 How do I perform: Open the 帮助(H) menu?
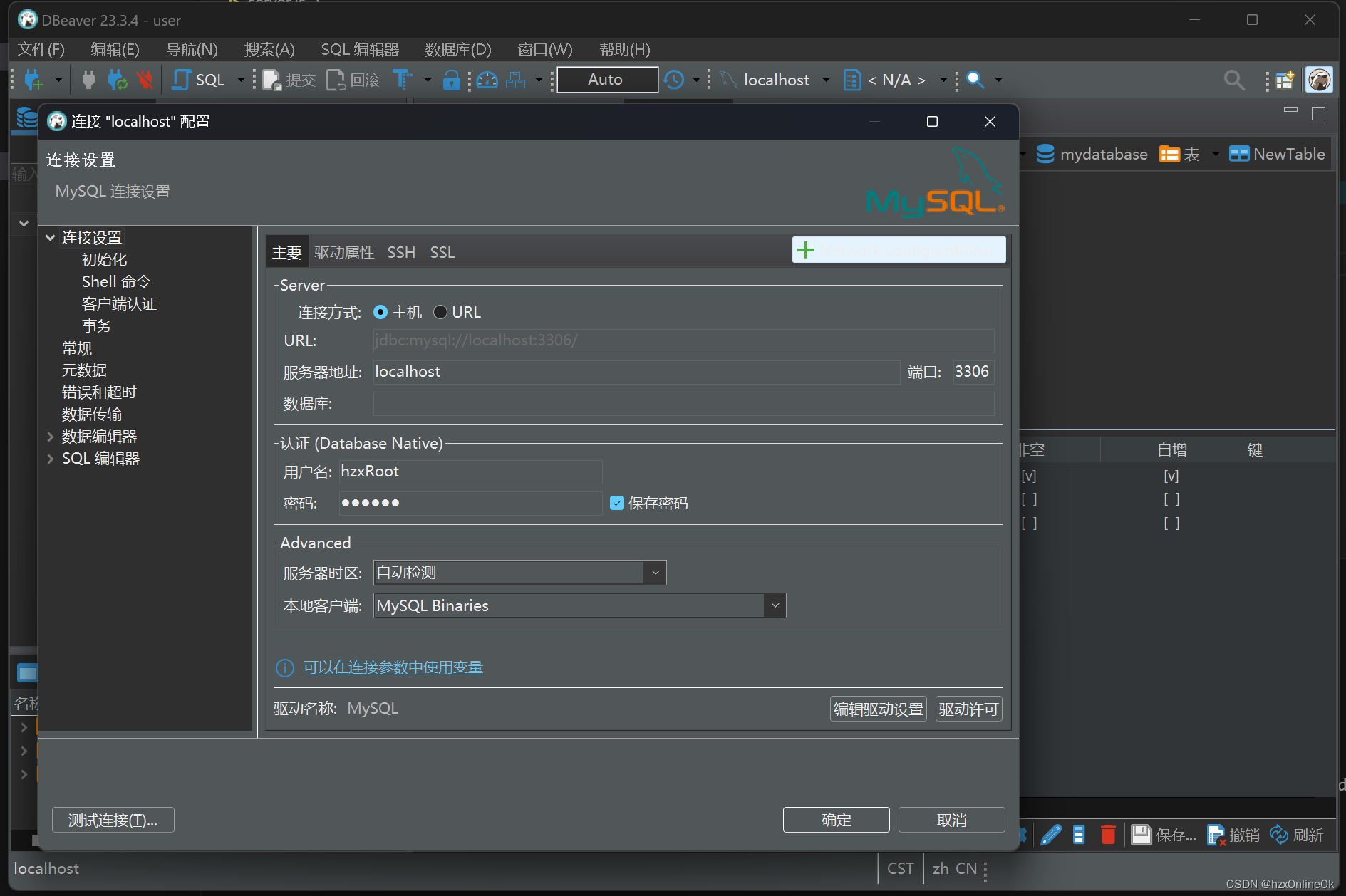624,49
